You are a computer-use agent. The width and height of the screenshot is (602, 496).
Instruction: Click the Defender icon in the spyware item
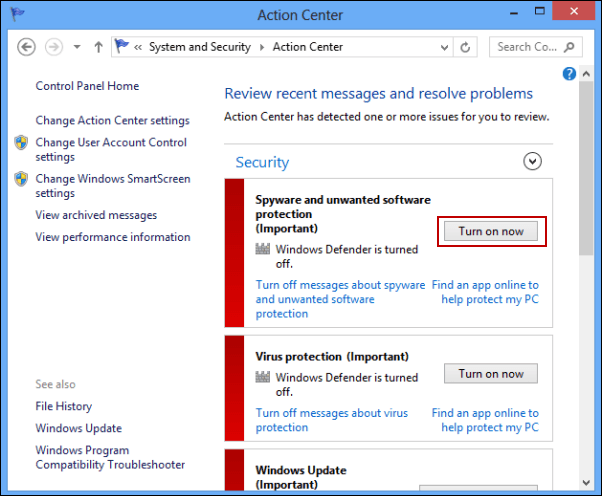click(263, 249)
